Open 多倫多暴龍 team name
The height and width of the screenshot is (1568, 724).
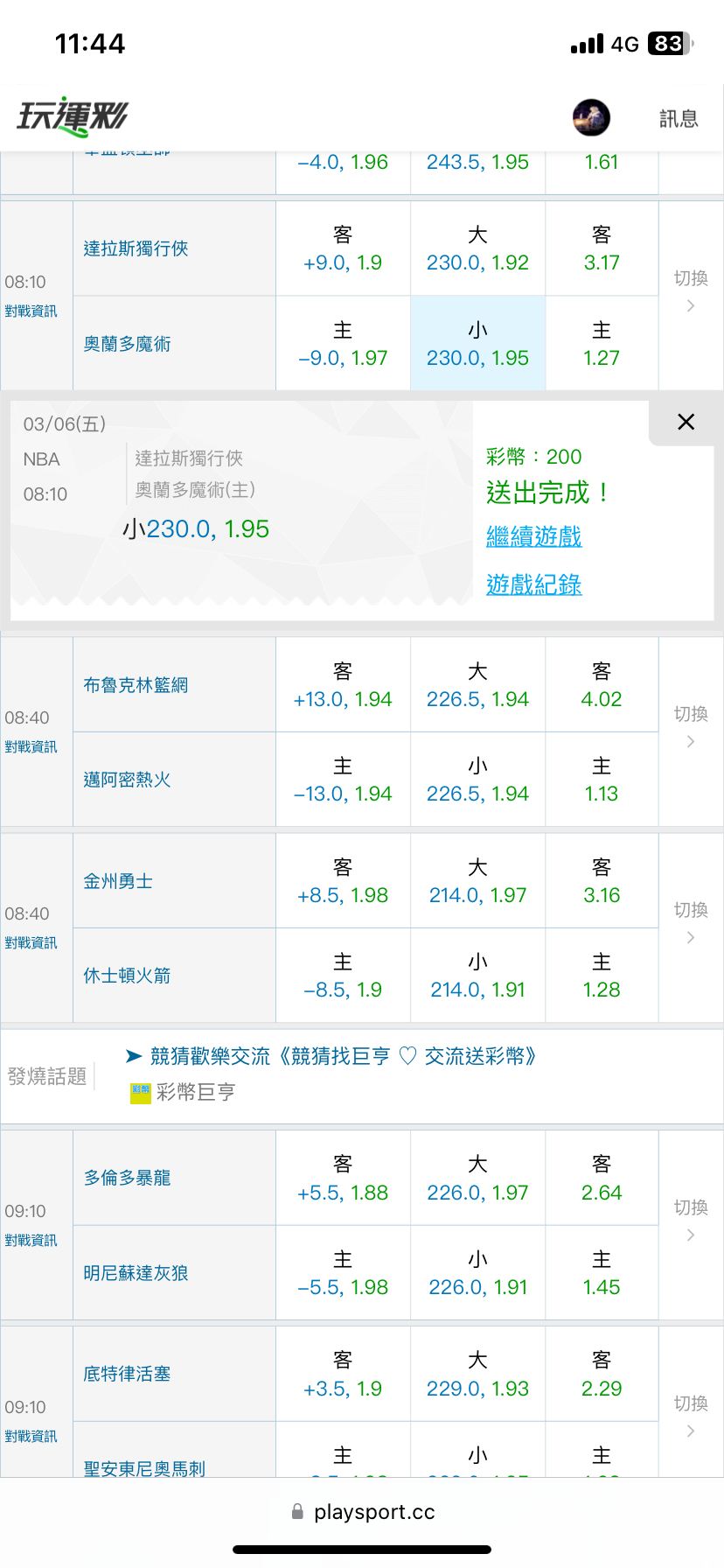pyautogui.click(x=127, y=1178)
